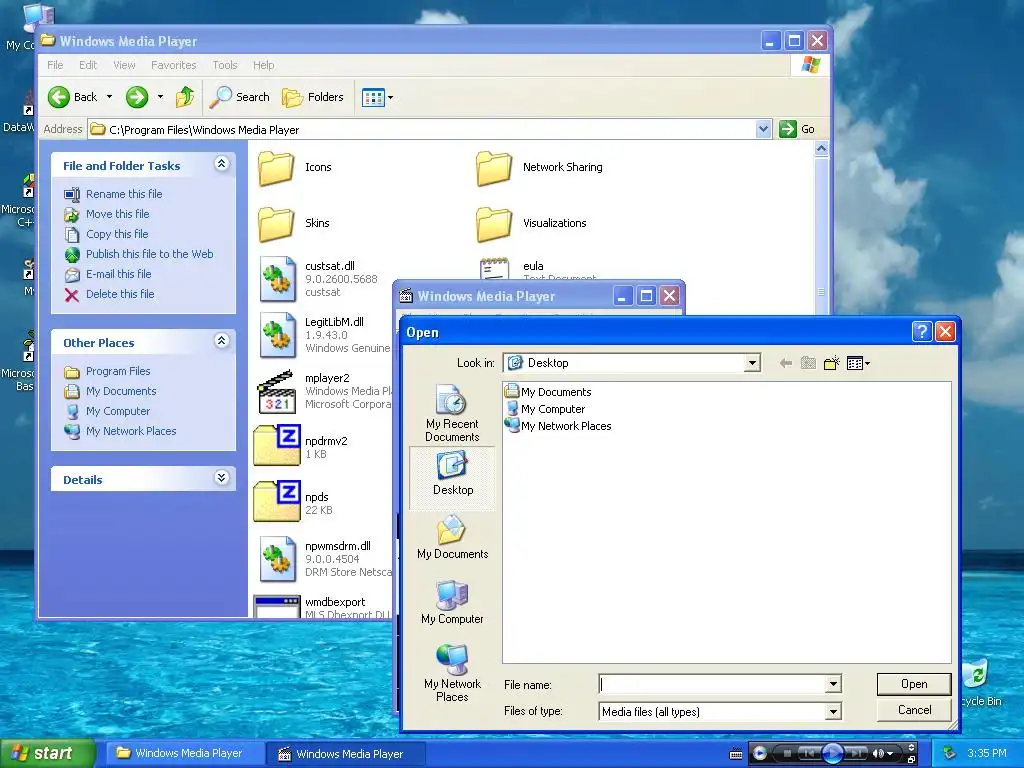The image size is (1024, 768).
Task: Select My Network Places in the file list
Action: [558, 426]
